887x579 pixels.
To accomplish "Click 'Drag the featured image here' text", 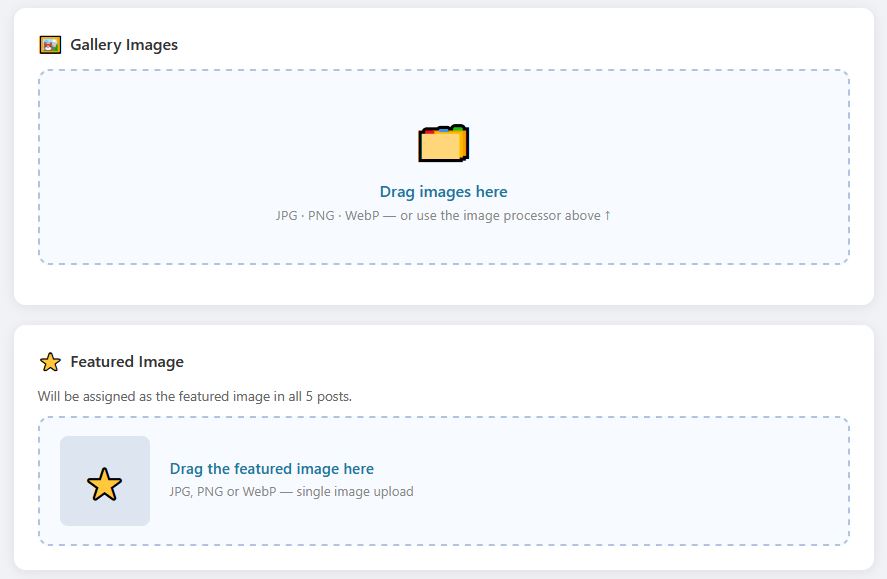I will tap(271, 469).
